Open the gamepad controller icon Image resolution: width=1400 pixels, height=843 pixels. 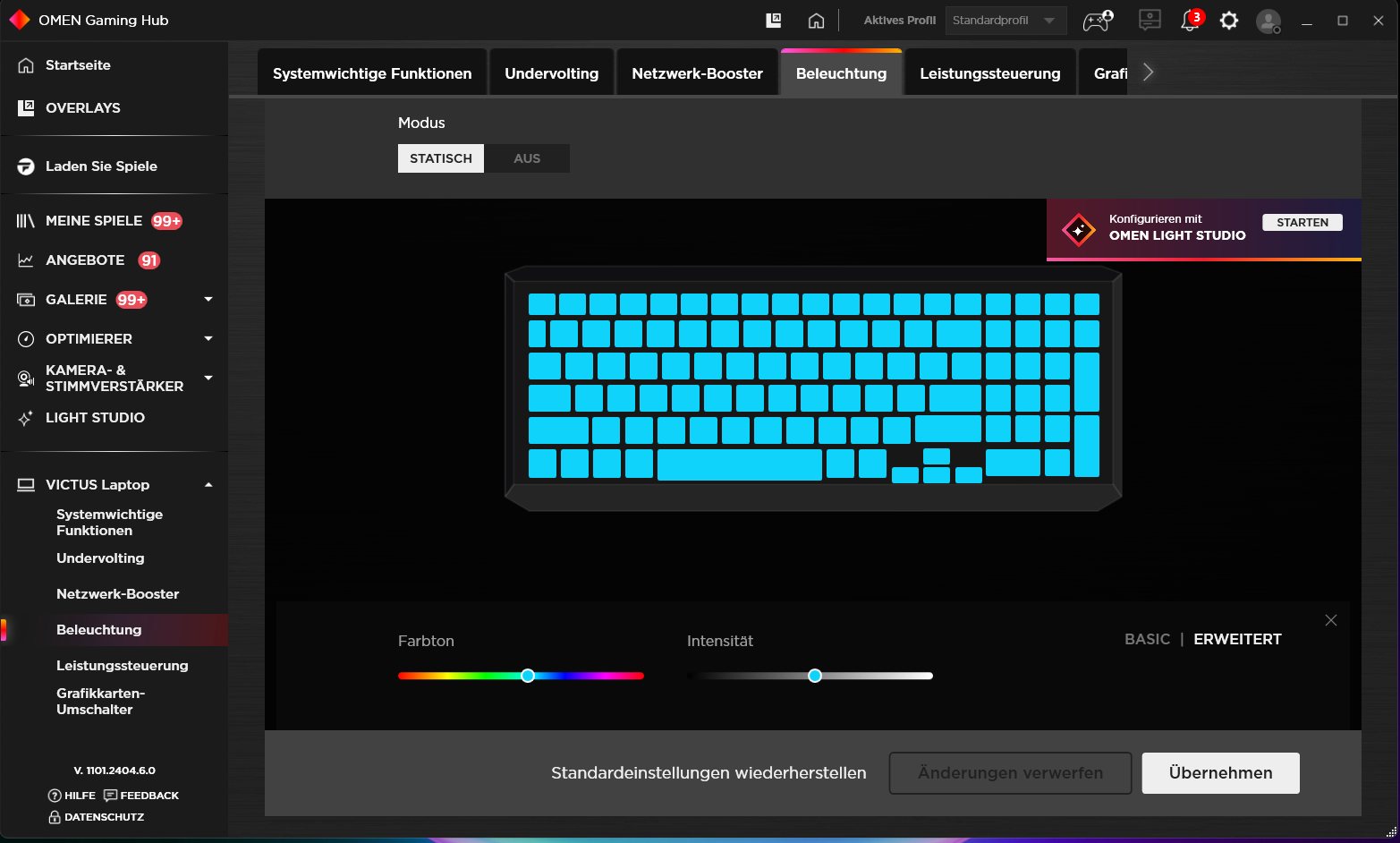click(1098, 21)
